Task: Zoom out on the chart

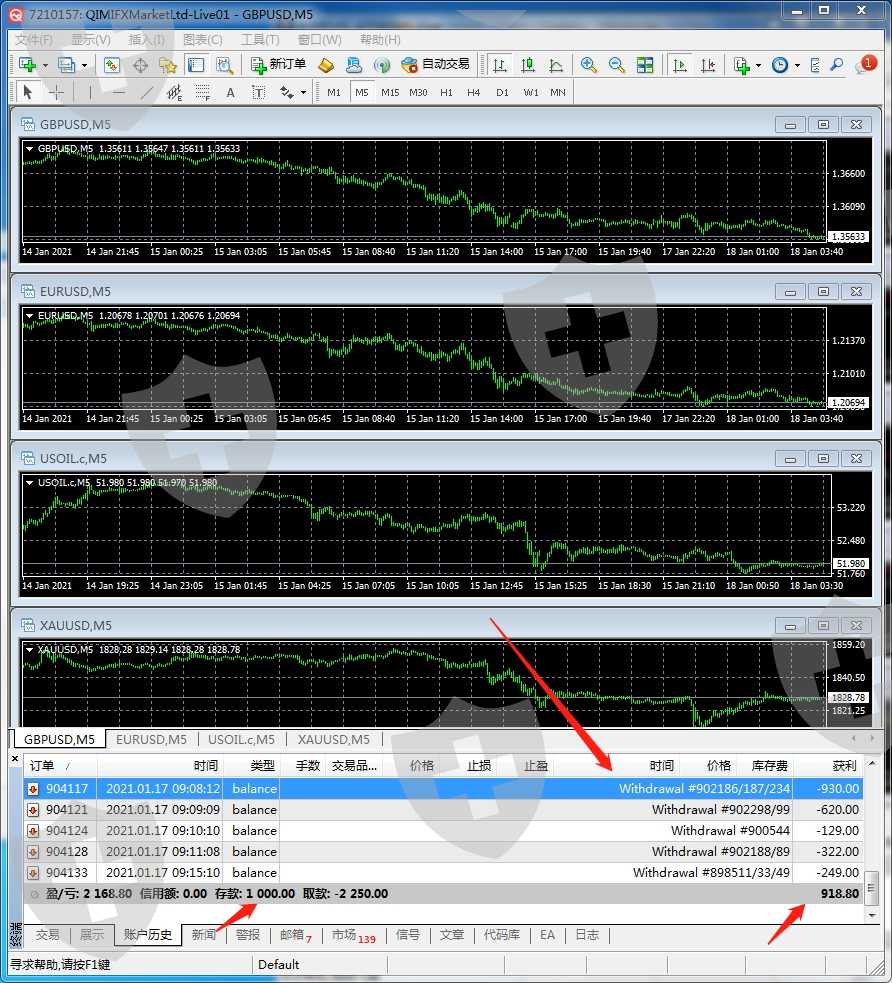Action: pyautogui.click(x=617, y=65)
